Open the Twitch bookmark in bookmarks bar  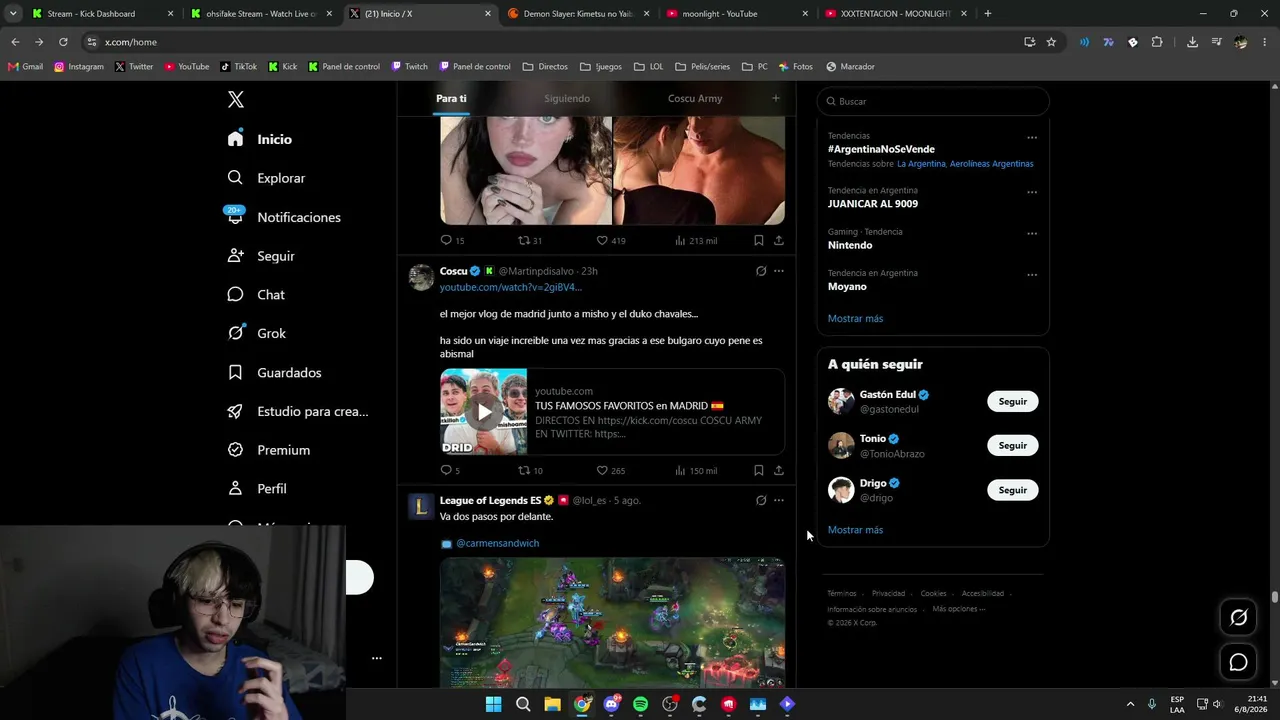click(410, 67)
